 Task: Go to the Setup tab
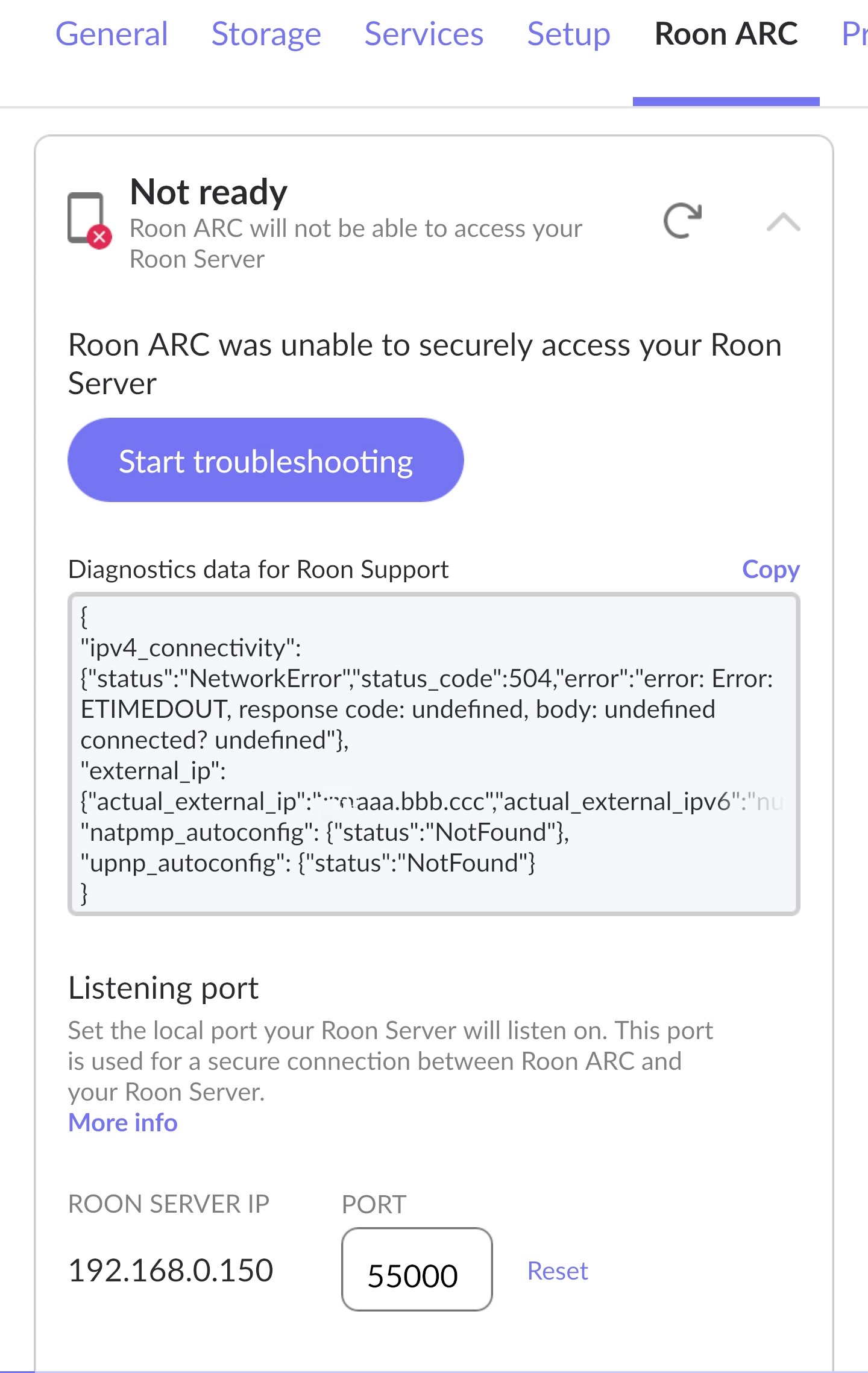click(x=568, y=34)
